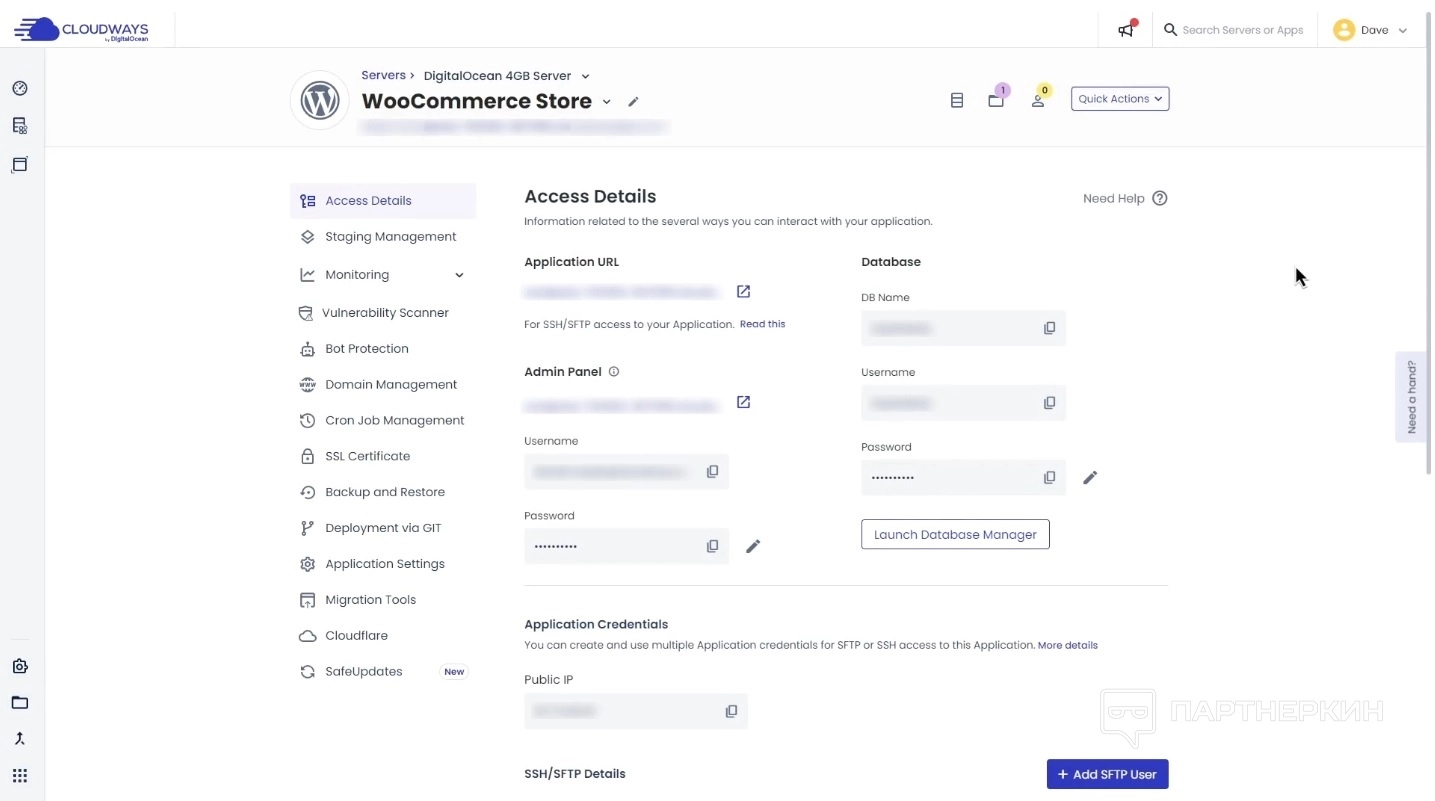Edit the database password with pencil icon
Image resolution: width=1435 pixels, height=801 pixels.
point(1090,478)
